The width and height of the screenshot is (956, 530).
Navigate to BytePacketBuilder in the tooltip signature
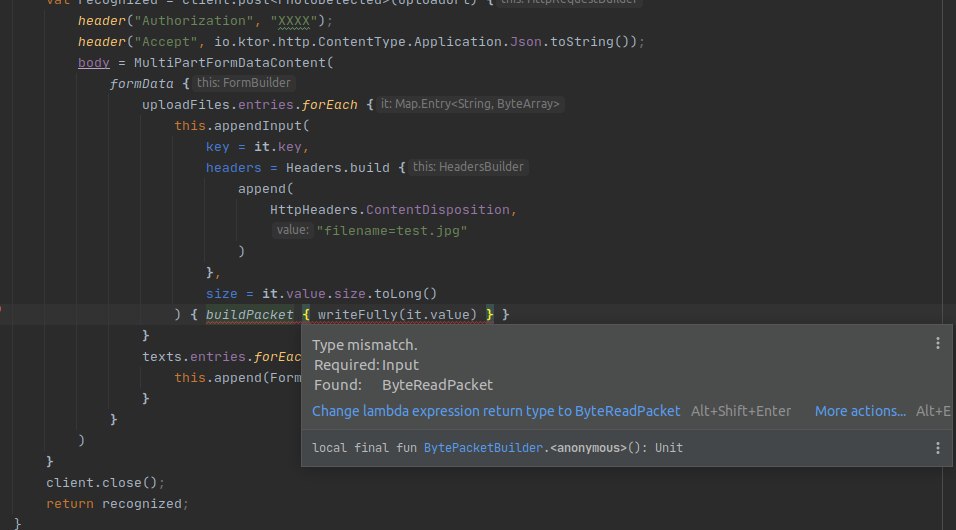pyautogui.click(x=482, y=448)
